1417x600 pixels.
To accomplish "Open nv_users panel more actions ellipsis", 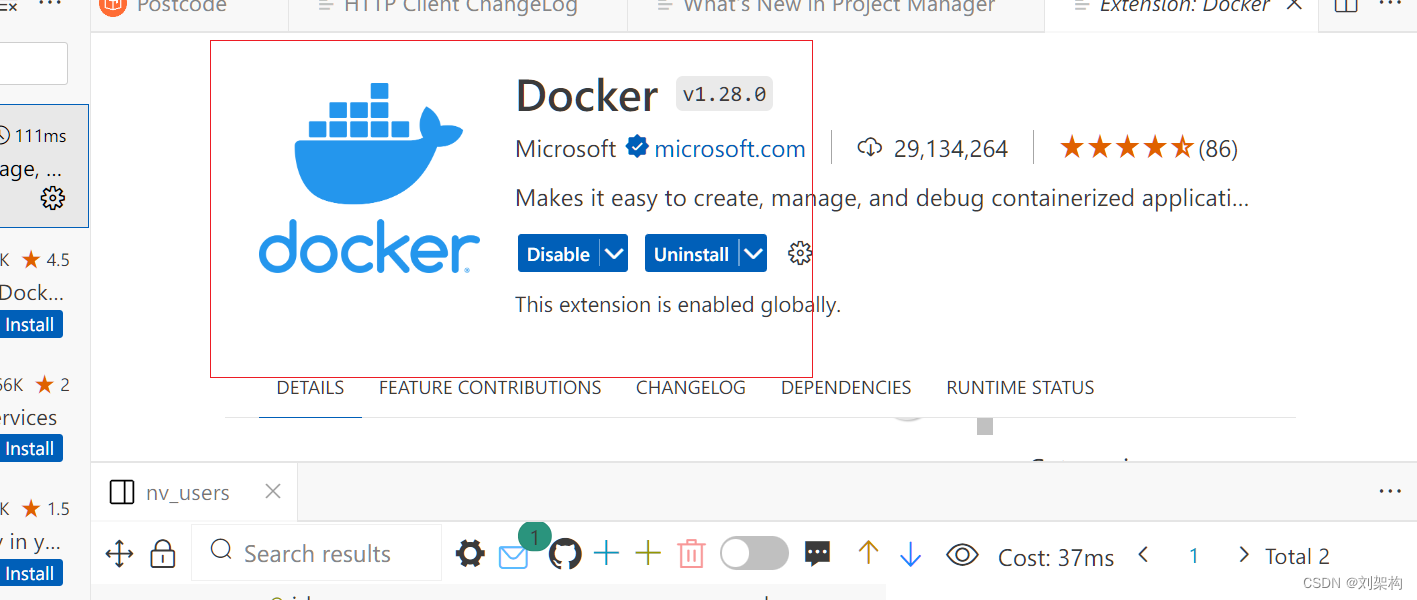I will pyautogui.click(x=1390, y=491).
